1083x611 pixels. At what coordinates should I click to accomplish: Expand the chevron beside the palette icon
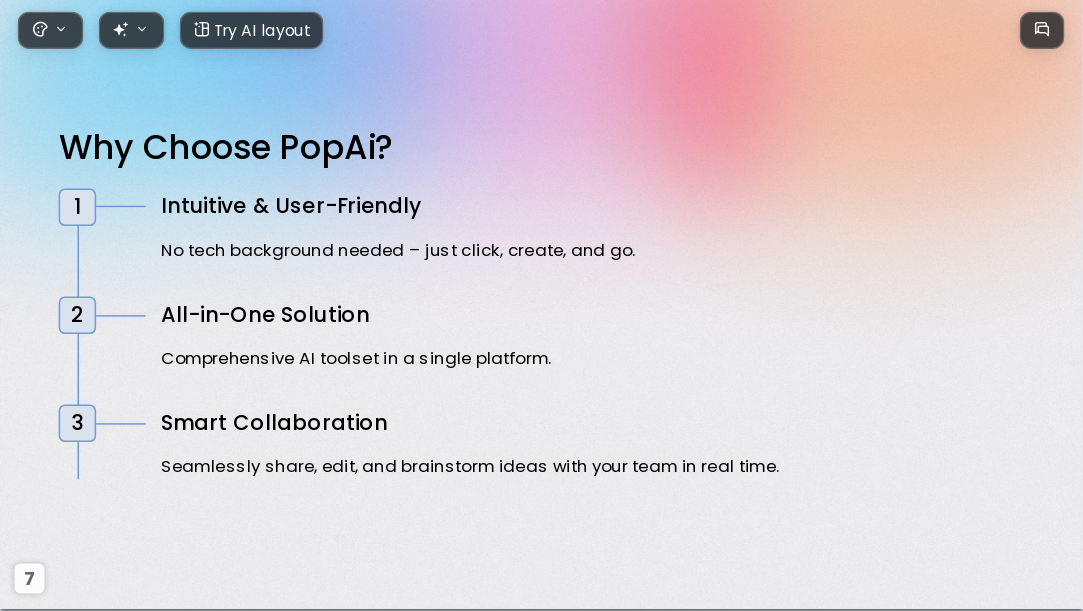61,29
